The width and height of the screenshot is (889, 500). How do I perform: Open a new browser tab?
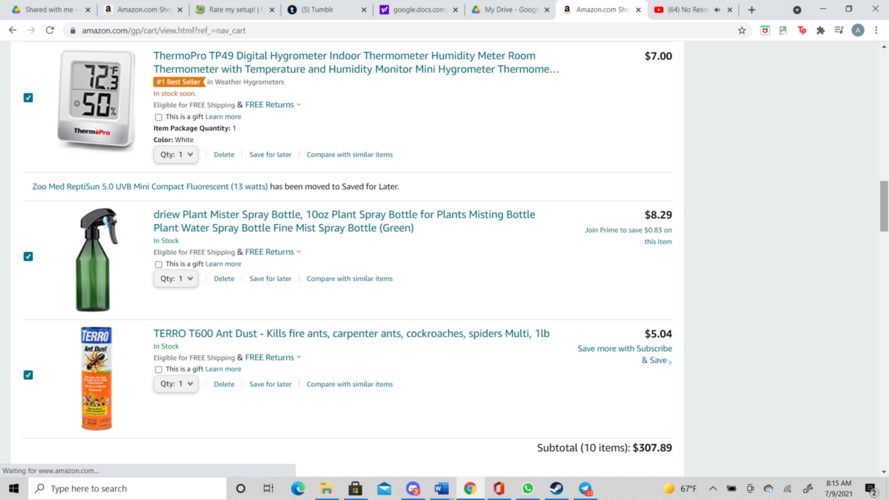751,9
